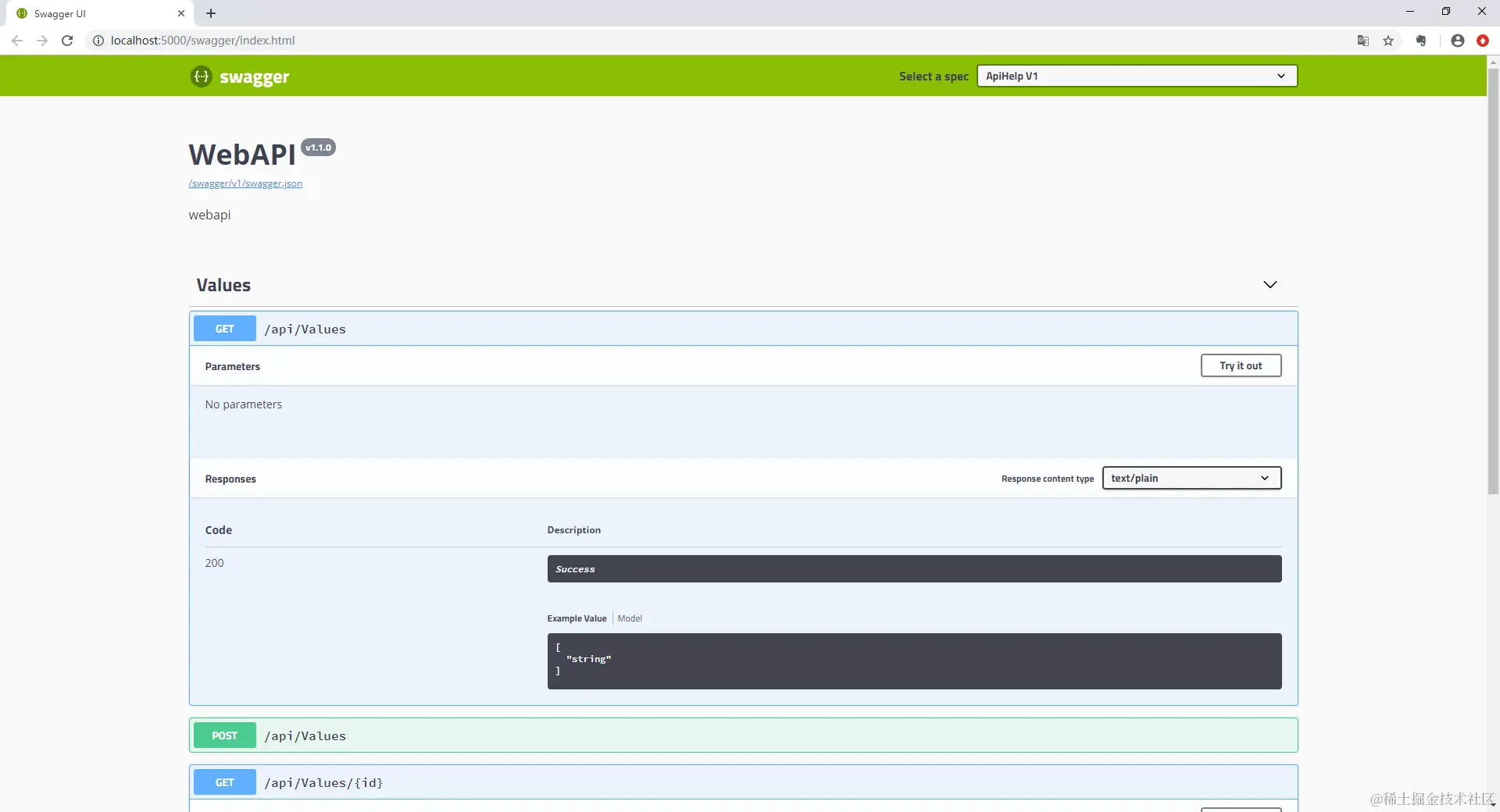Screen dimensions: 1500x812
Task: Open the Select a spec dropdown
Action: point(1137,76)
